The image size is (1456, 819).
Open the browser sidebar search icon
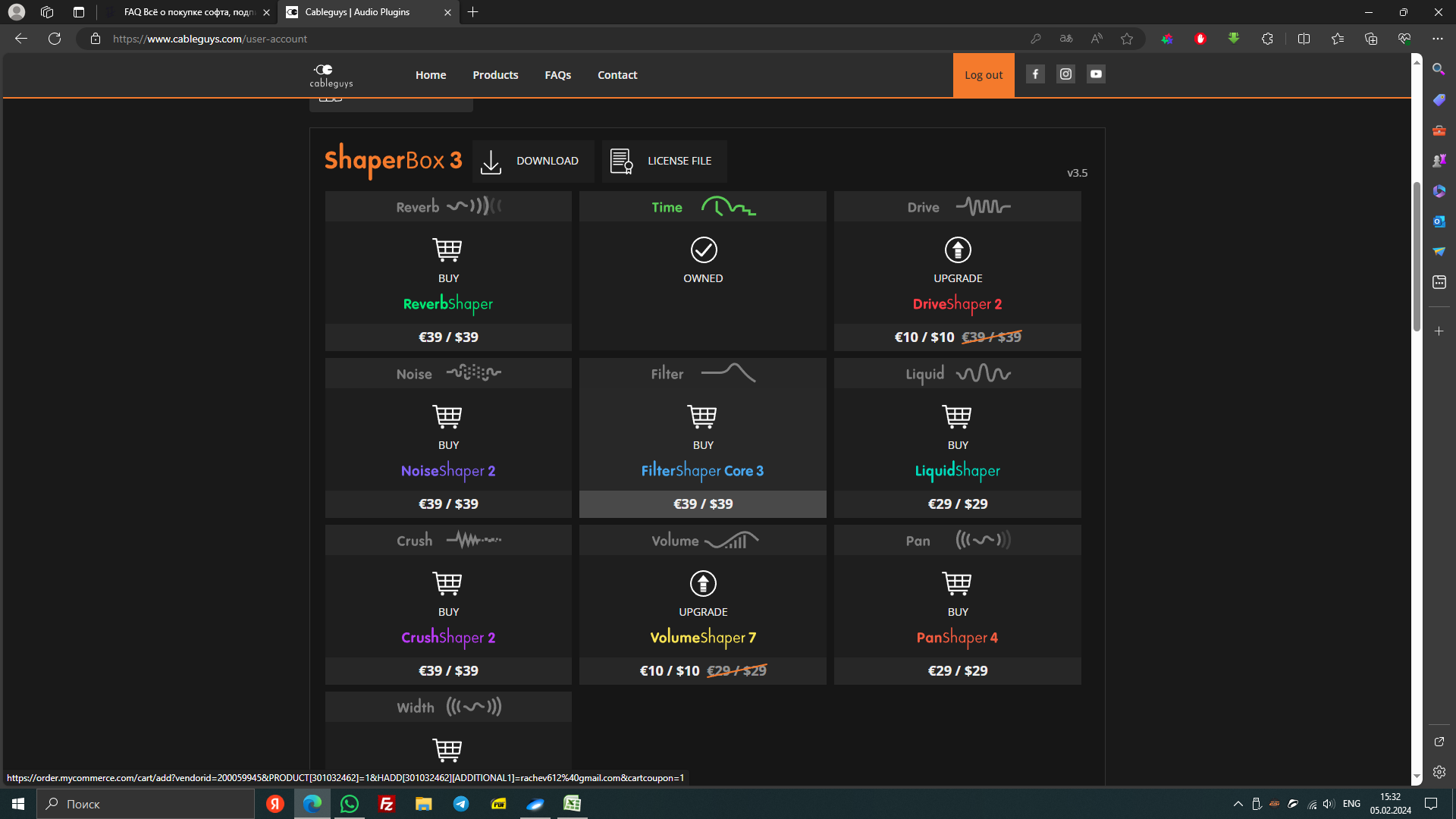tap(1439, 69)
